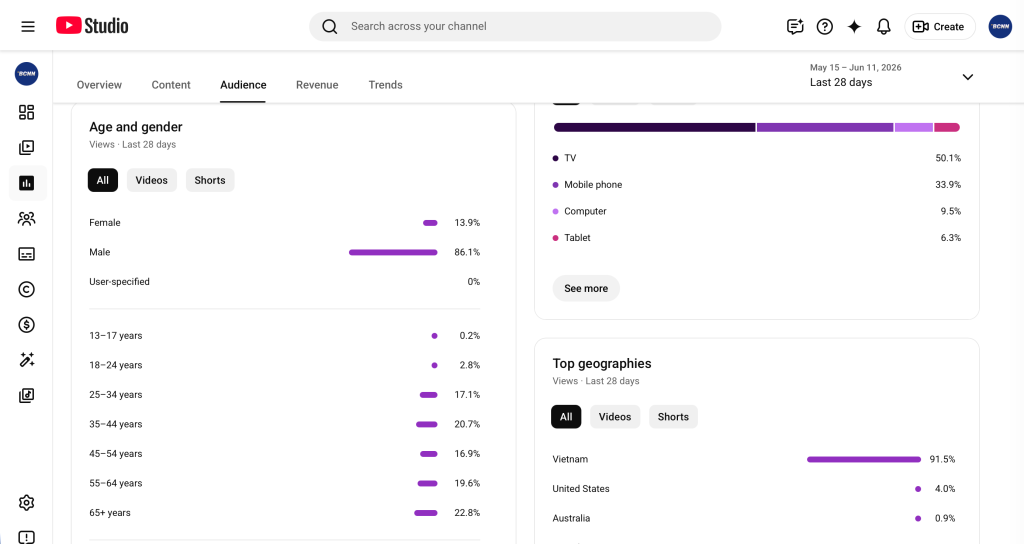The width and height of the screenshot is (1024, 544).
Task: Click the sparkle AI assistant icon
Action: click(854, 27)
